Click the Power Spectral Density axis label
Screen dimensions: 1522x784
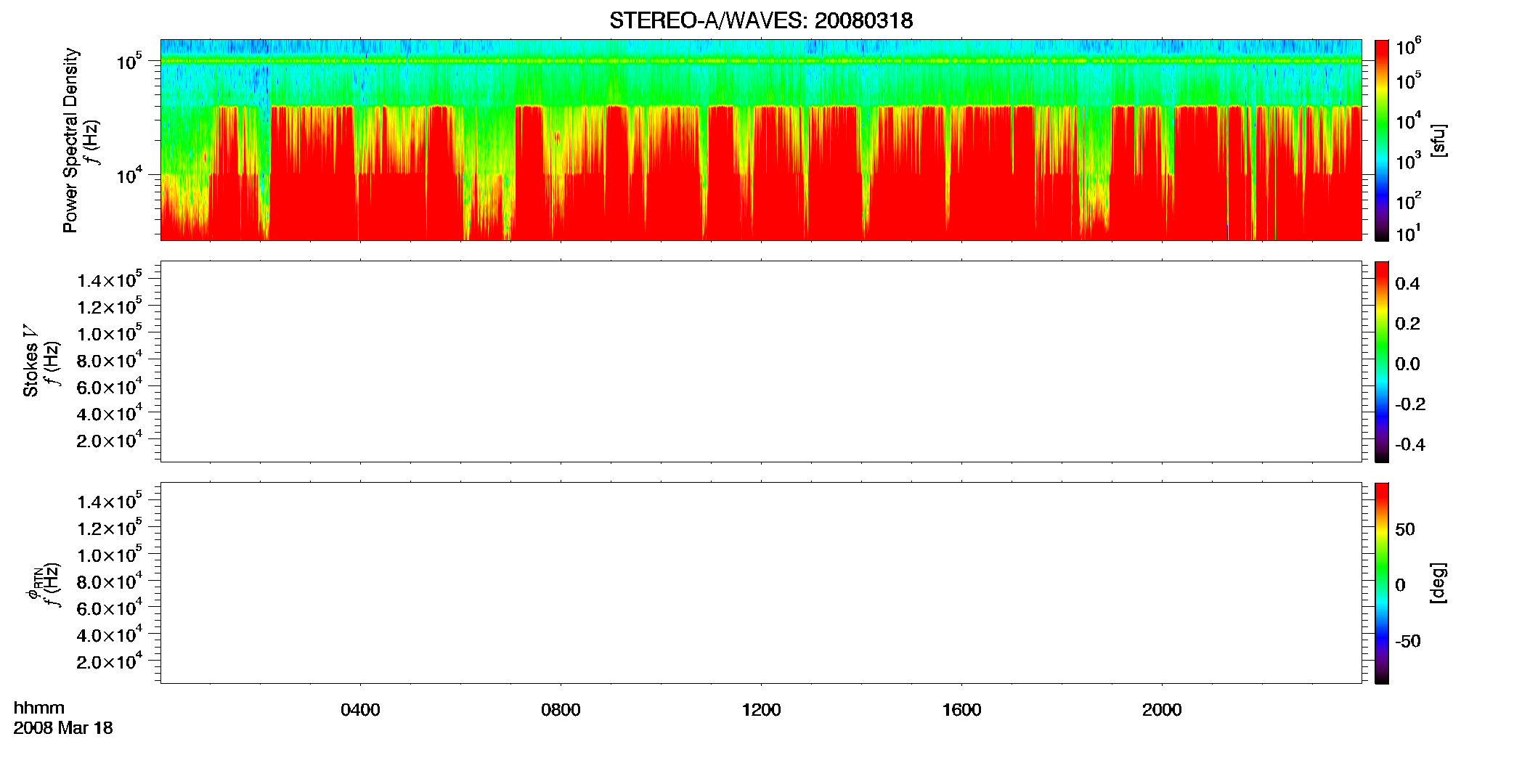[x=70, y=140]
